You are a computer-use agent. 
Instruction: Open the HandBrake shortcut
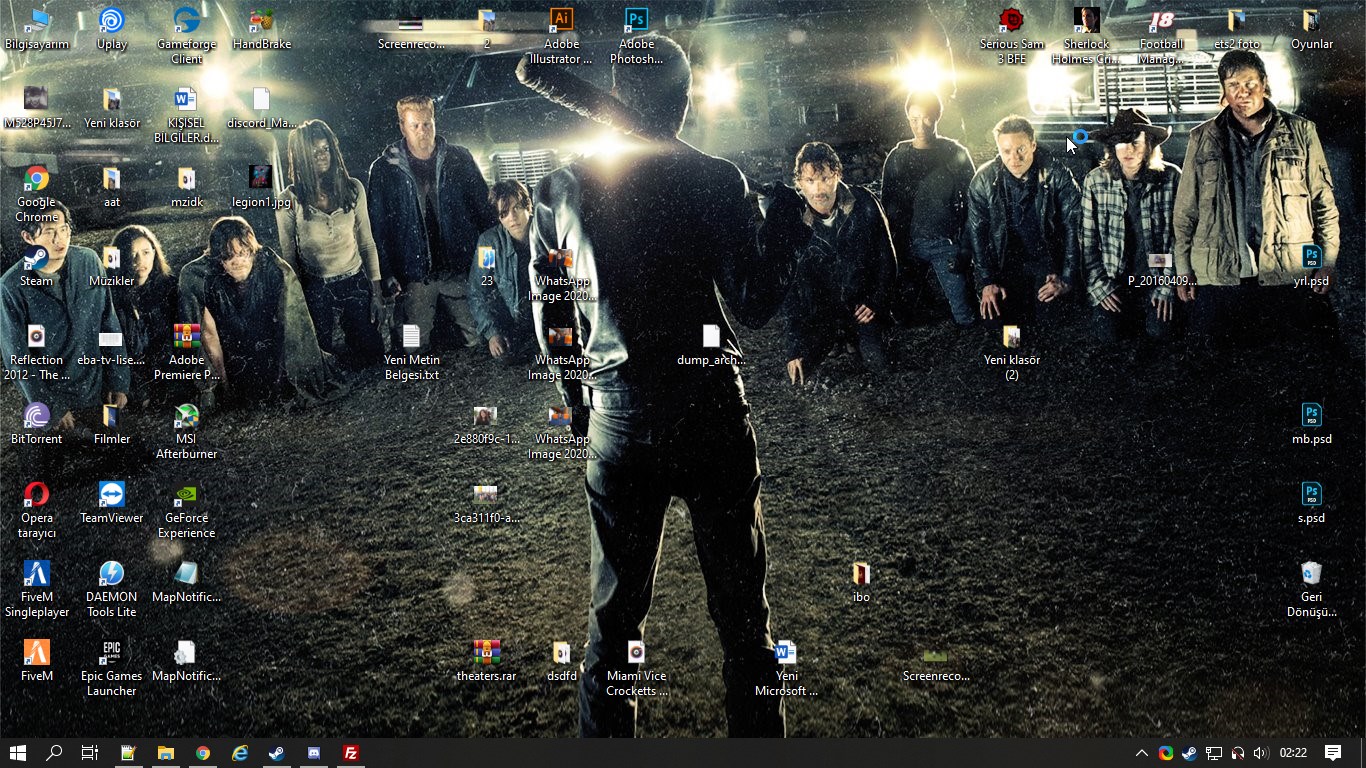tap(261, 29)
